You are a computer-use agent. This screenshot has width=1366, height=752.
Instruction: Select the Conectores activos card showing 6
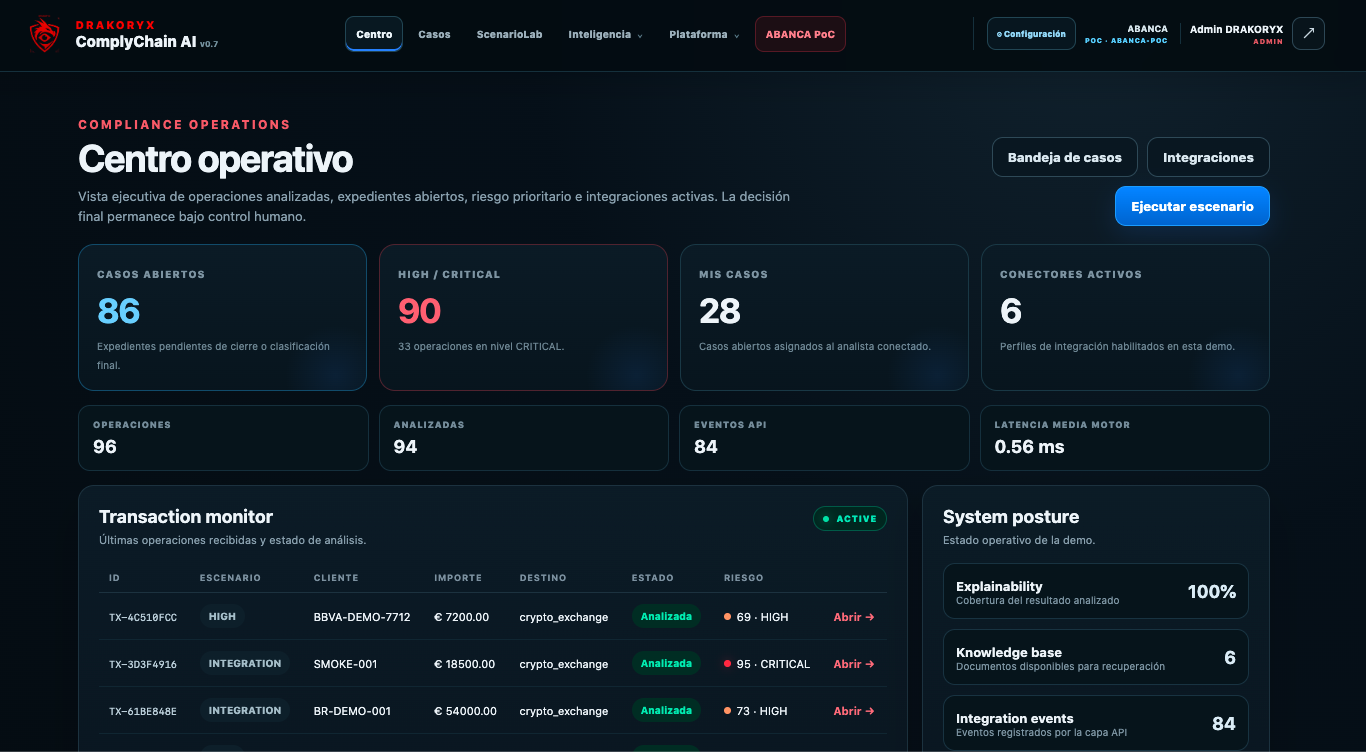(1125, 317)
